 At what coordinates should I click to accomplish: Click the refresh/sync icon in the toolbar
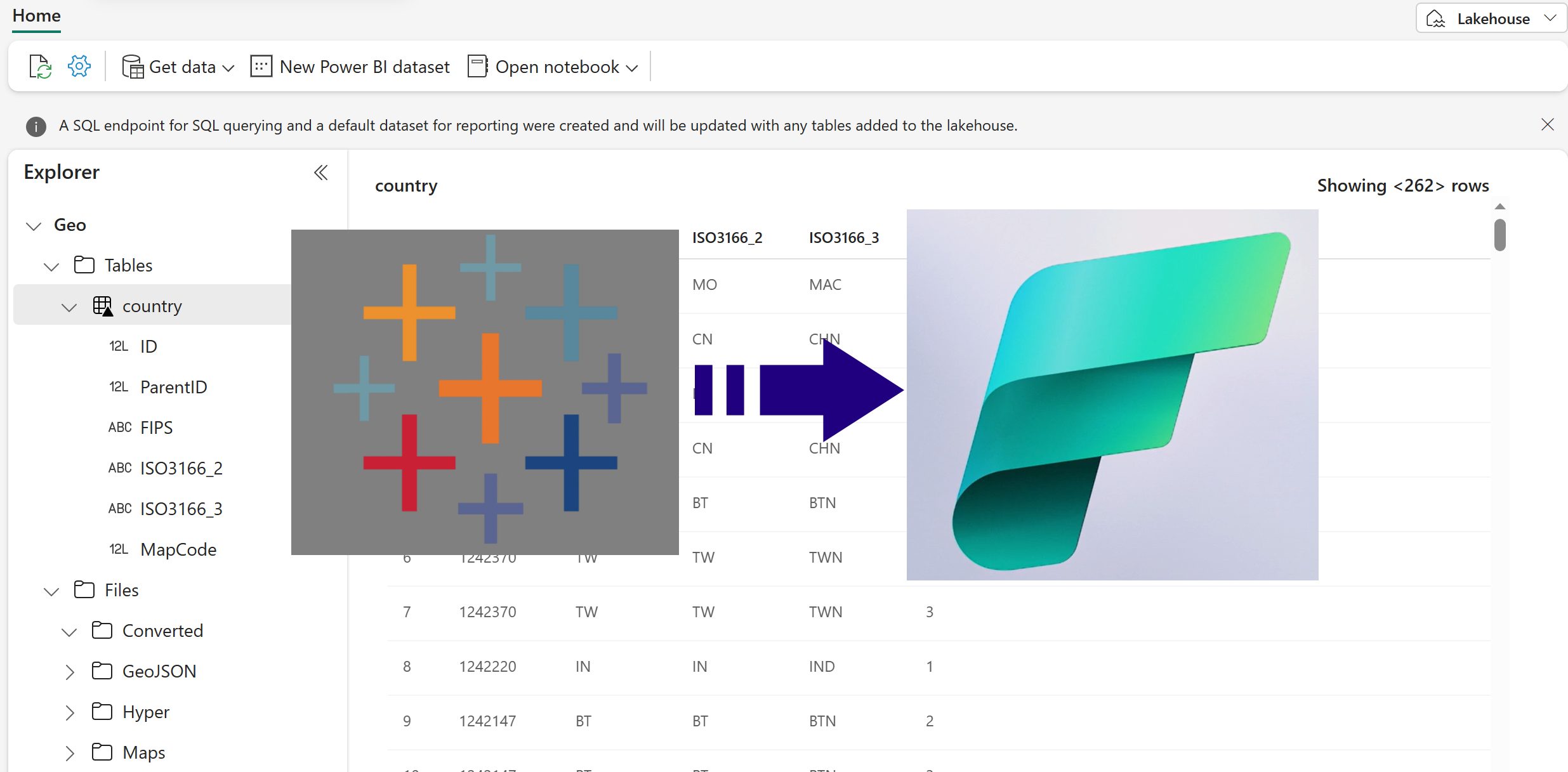point(39,65)
